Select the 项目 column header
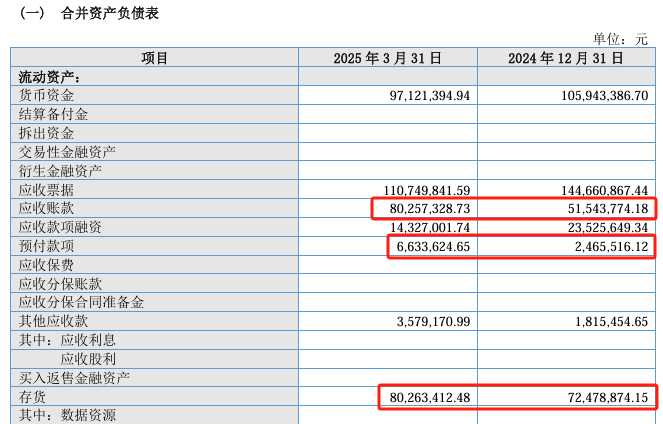663x424 pixels. [154, 58]
